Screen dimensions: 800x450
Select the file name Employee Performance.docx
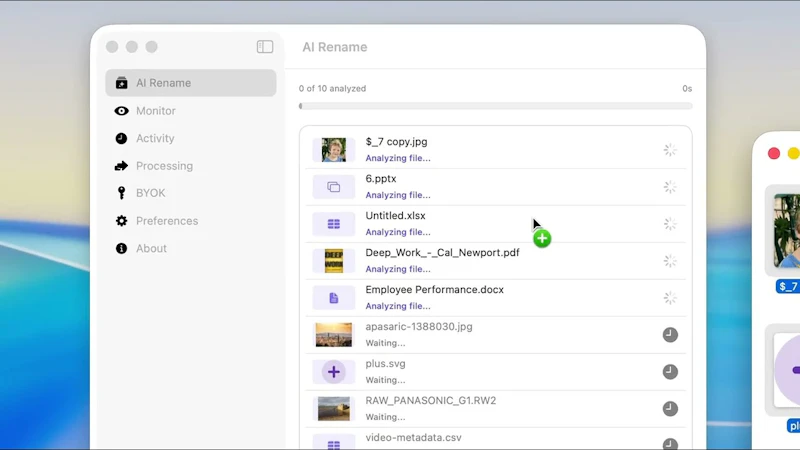tap(435, 290)
